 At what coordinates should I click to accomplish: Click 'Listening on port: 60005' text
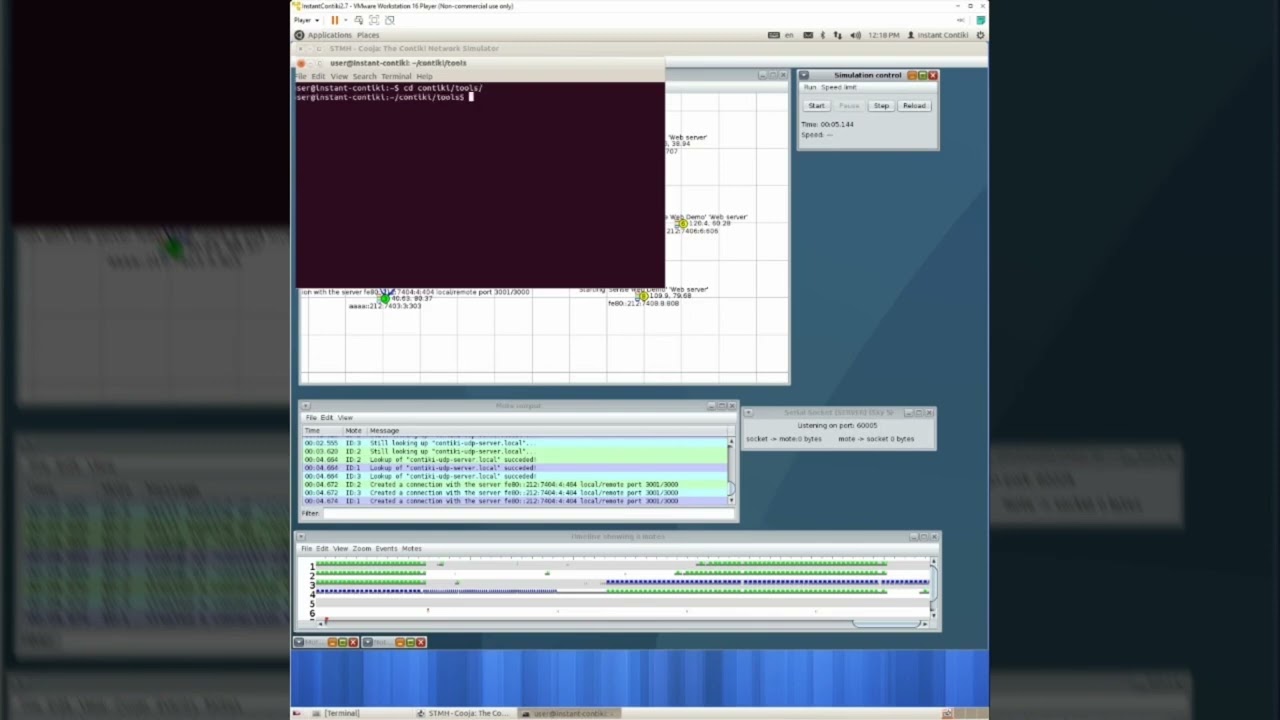click(837, 426)
